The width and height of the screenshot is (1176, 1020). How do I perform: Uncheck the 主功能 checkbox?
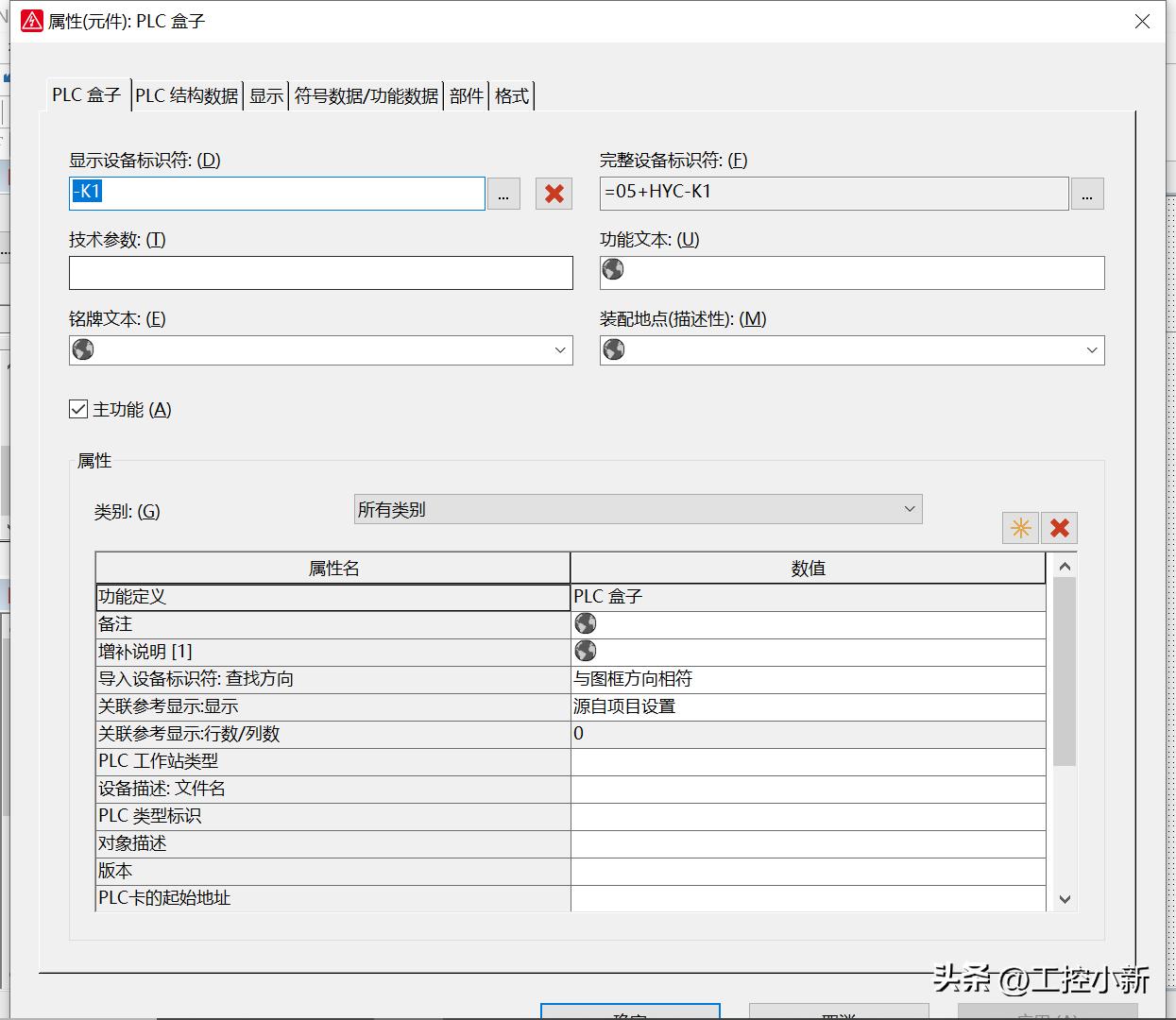click(x=77, y=408)
